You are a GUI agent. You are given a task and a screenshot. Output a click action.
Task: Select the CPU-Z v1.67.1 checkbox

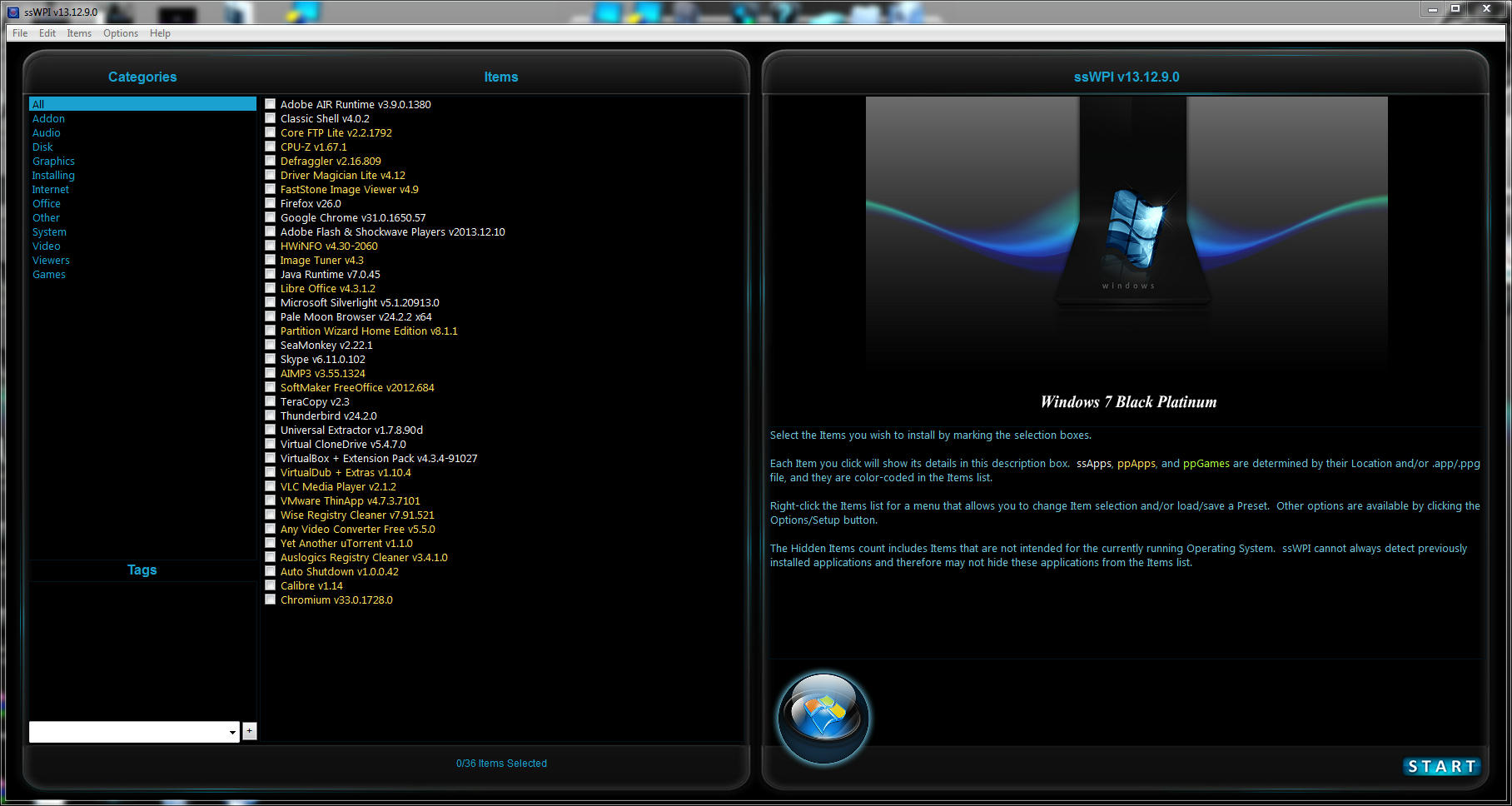[270, 146]
